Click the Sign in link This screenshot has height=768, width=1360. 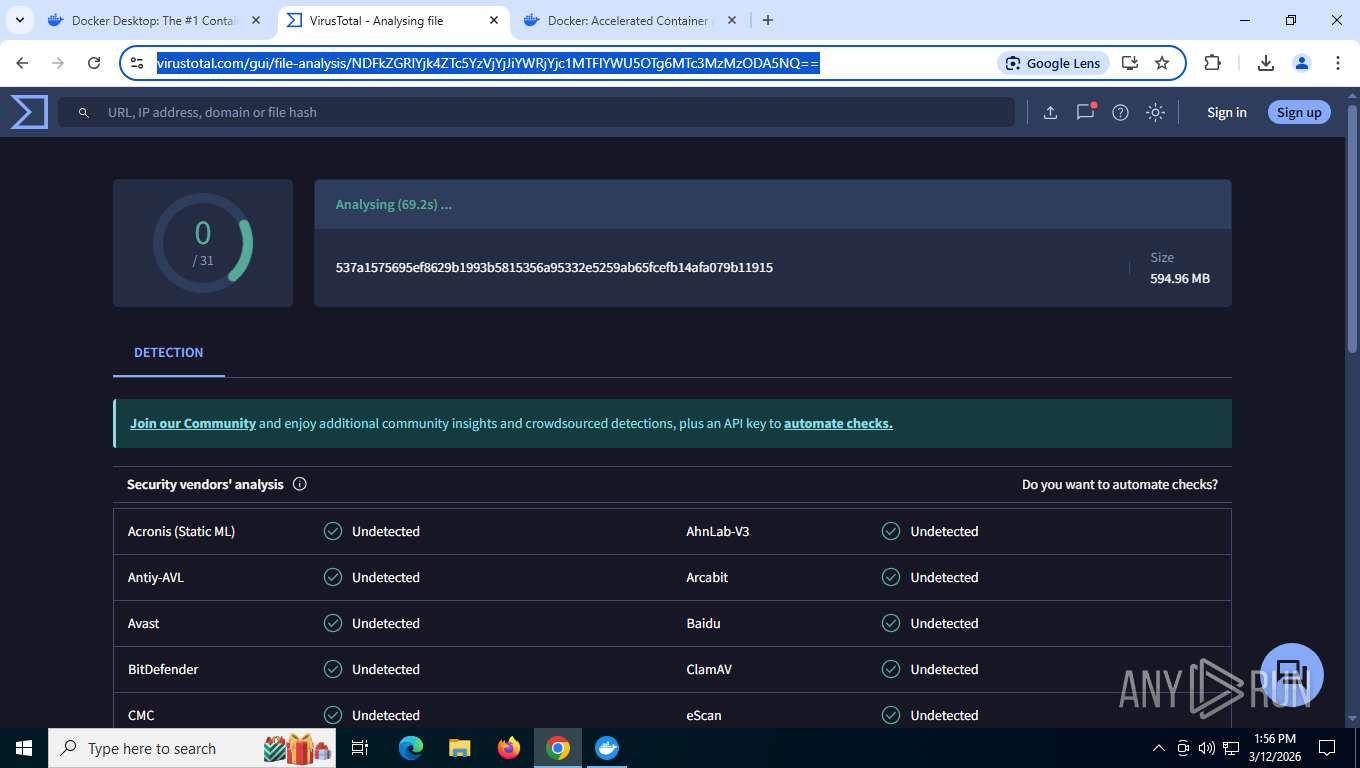[1226, 112]
